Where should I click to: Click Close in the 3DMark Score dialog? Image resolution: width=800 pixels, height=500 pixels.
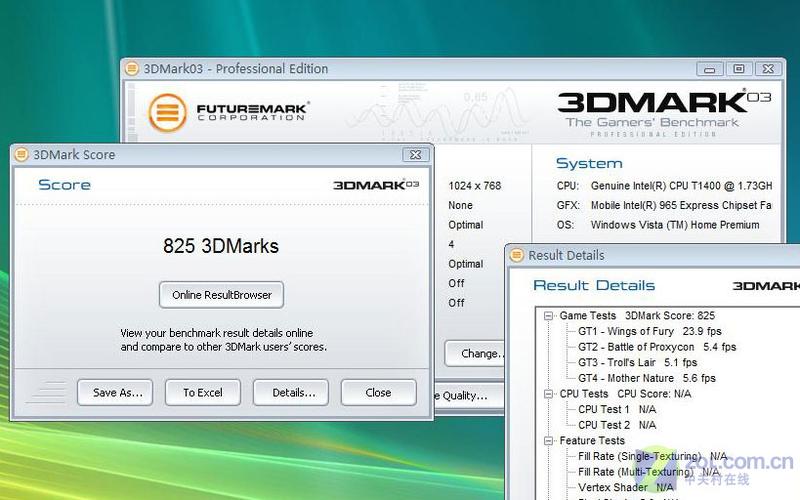point(378,392)
